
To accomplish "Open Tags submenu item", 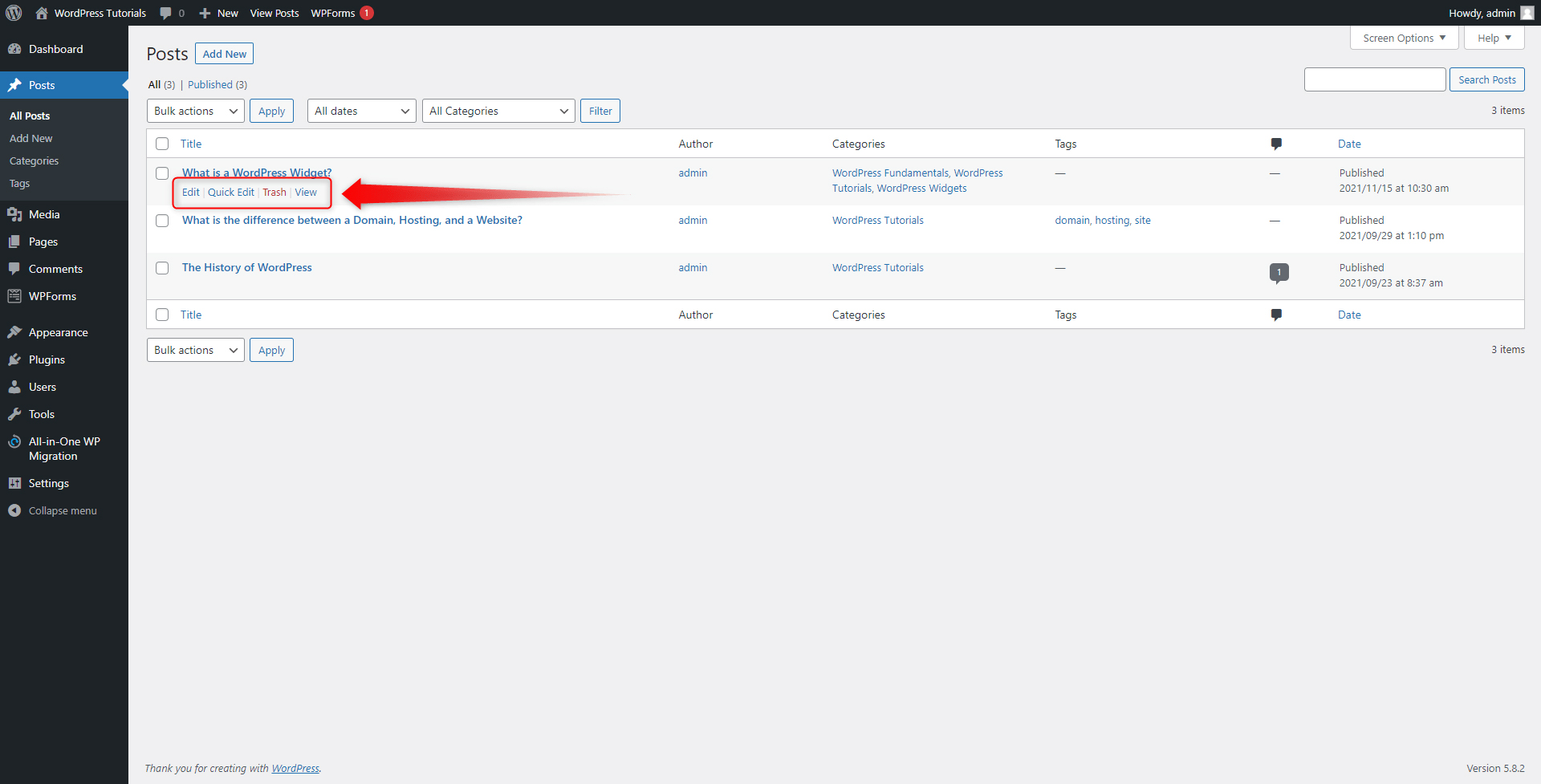I will tap(19, 183).
